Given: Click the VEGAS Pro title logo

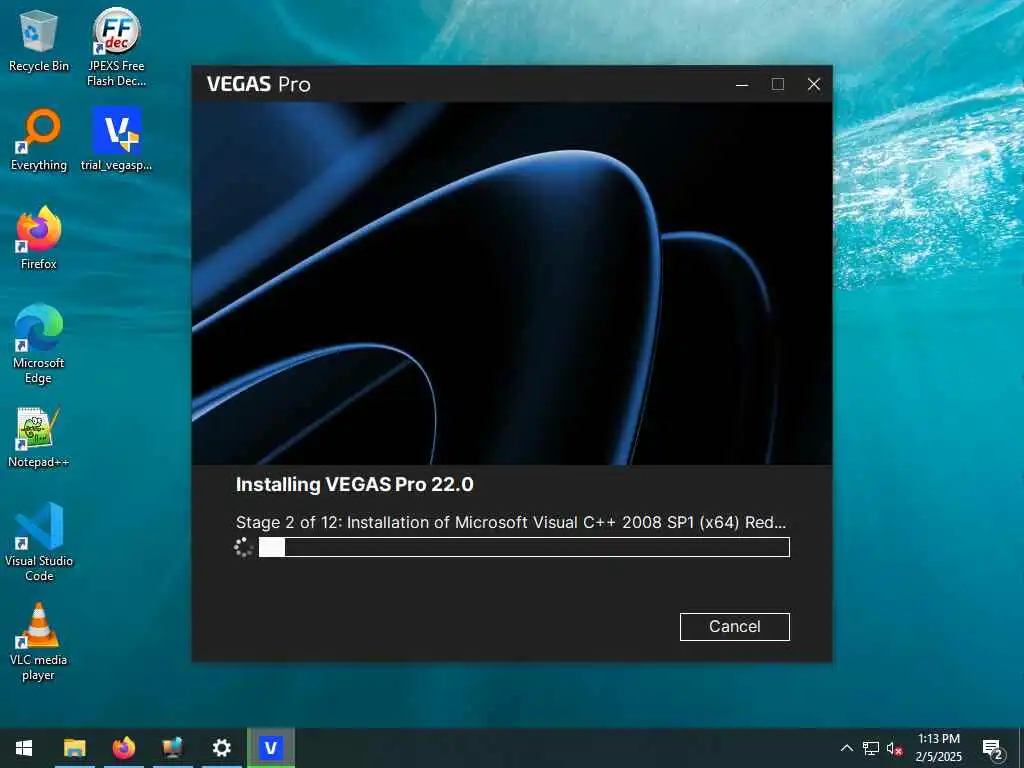Looking at the screenshot, I should click(x=259, y=84).
